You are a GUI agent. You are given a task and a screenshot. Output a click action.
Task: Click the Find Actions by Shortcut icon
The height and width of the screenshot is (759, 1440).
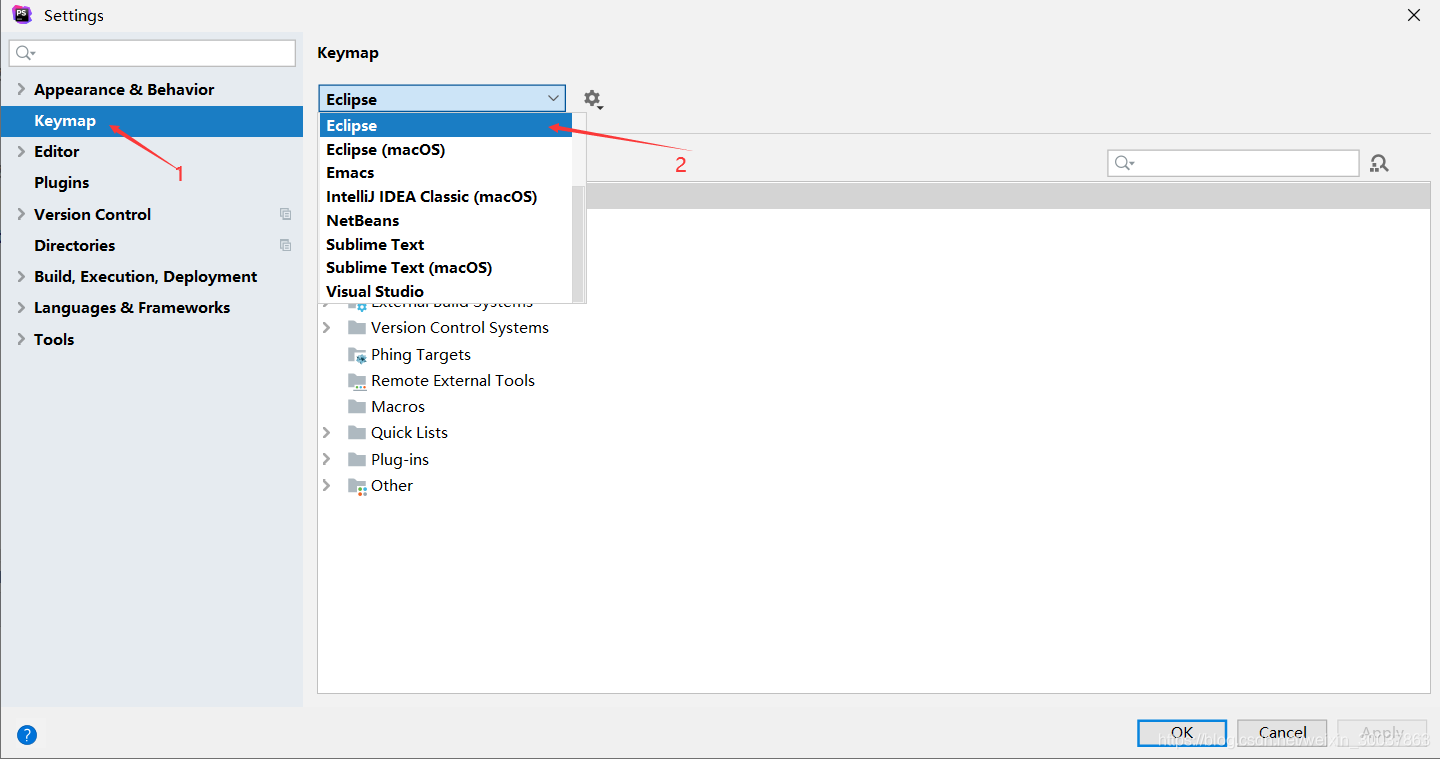point(1380,163)
